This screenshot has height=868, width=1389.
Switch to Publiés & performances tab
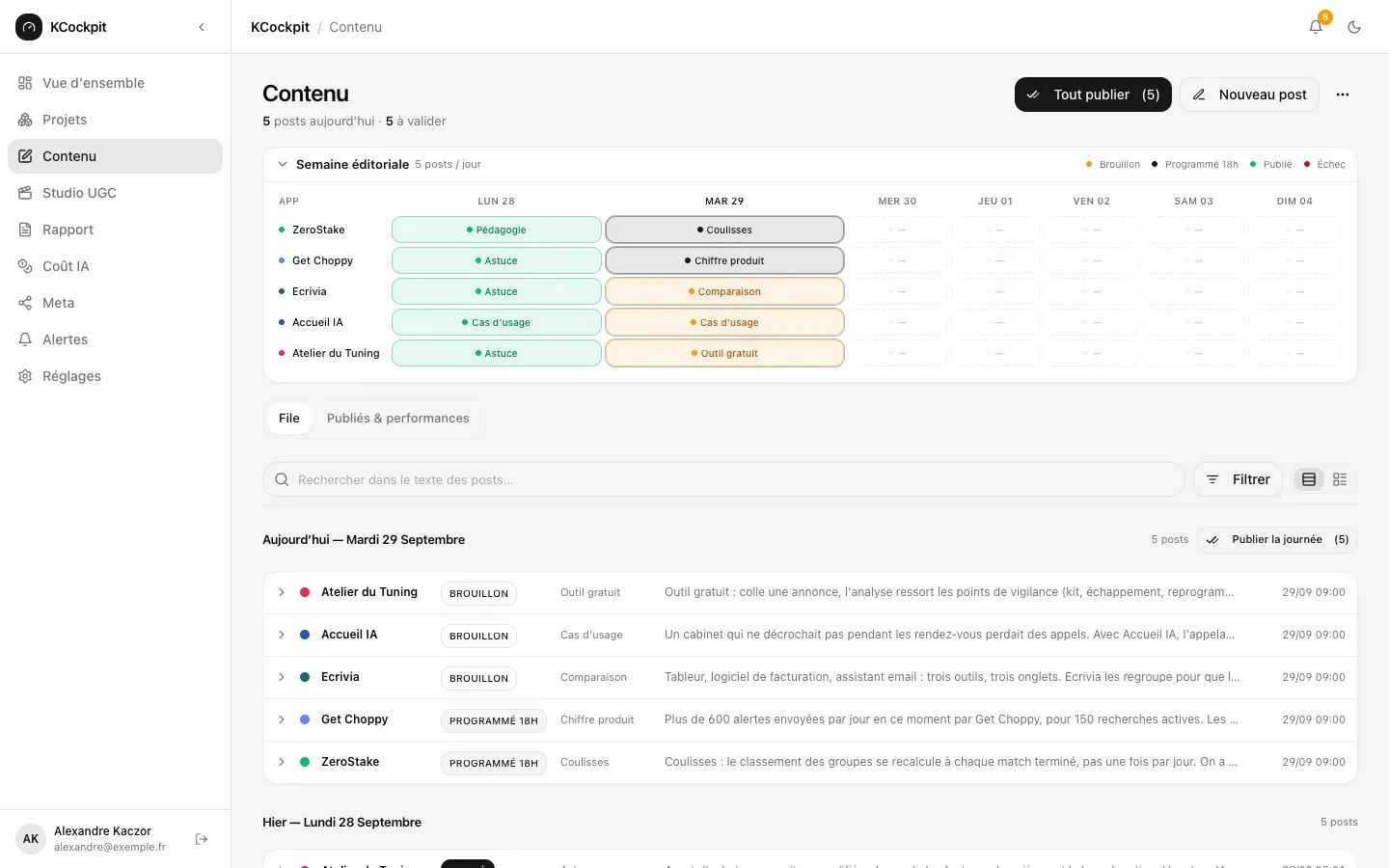pyautogui.click(x=397, y=419)
